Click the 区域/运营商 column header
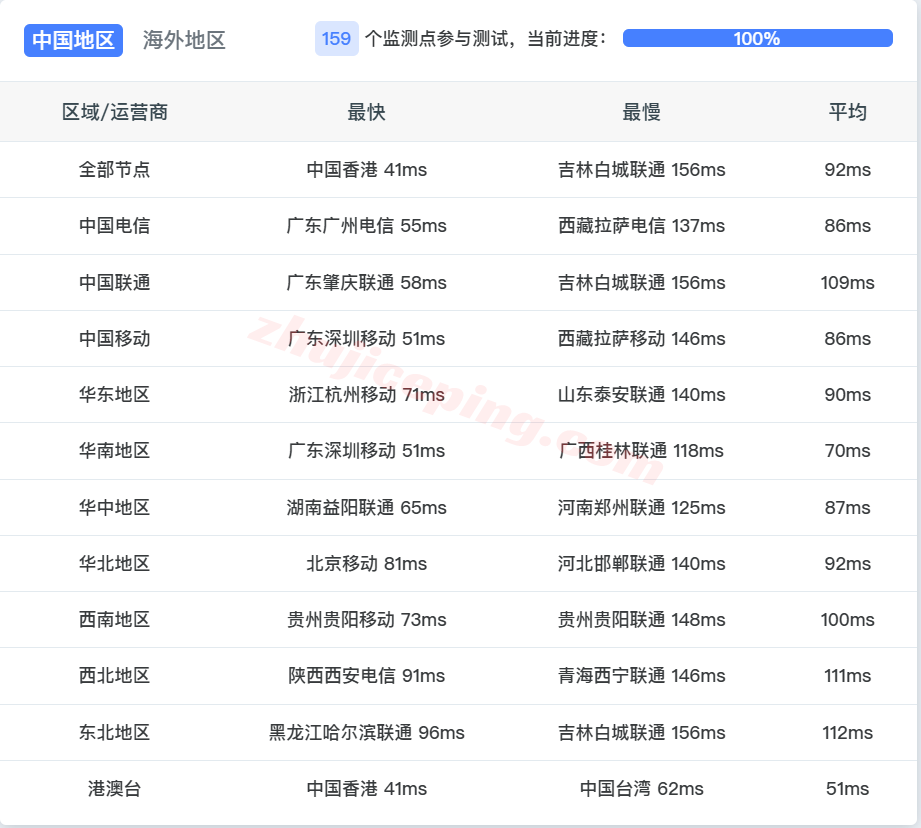921x828 pixels. (x=117, y=112)
